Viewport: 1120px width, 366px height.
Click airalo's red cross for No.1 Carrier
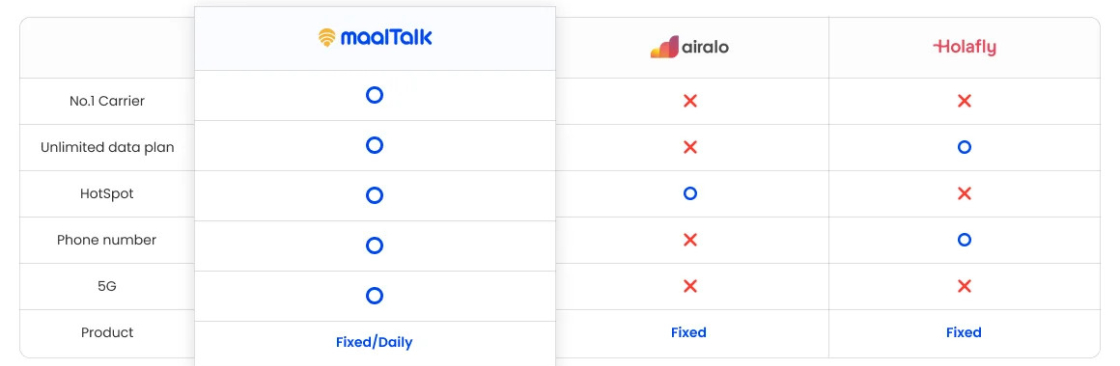[x=689, y=101]
